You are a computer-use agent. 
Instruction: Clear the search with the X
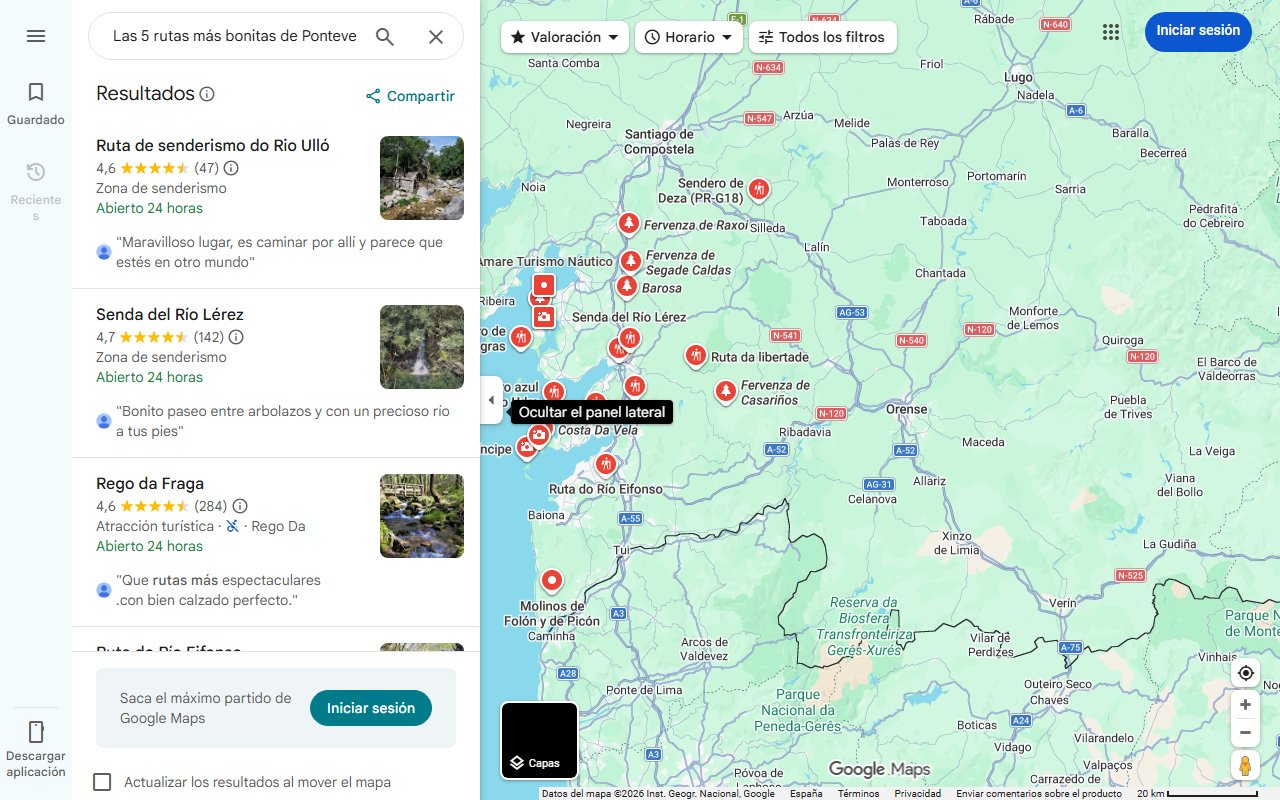[x=436, y=36]
